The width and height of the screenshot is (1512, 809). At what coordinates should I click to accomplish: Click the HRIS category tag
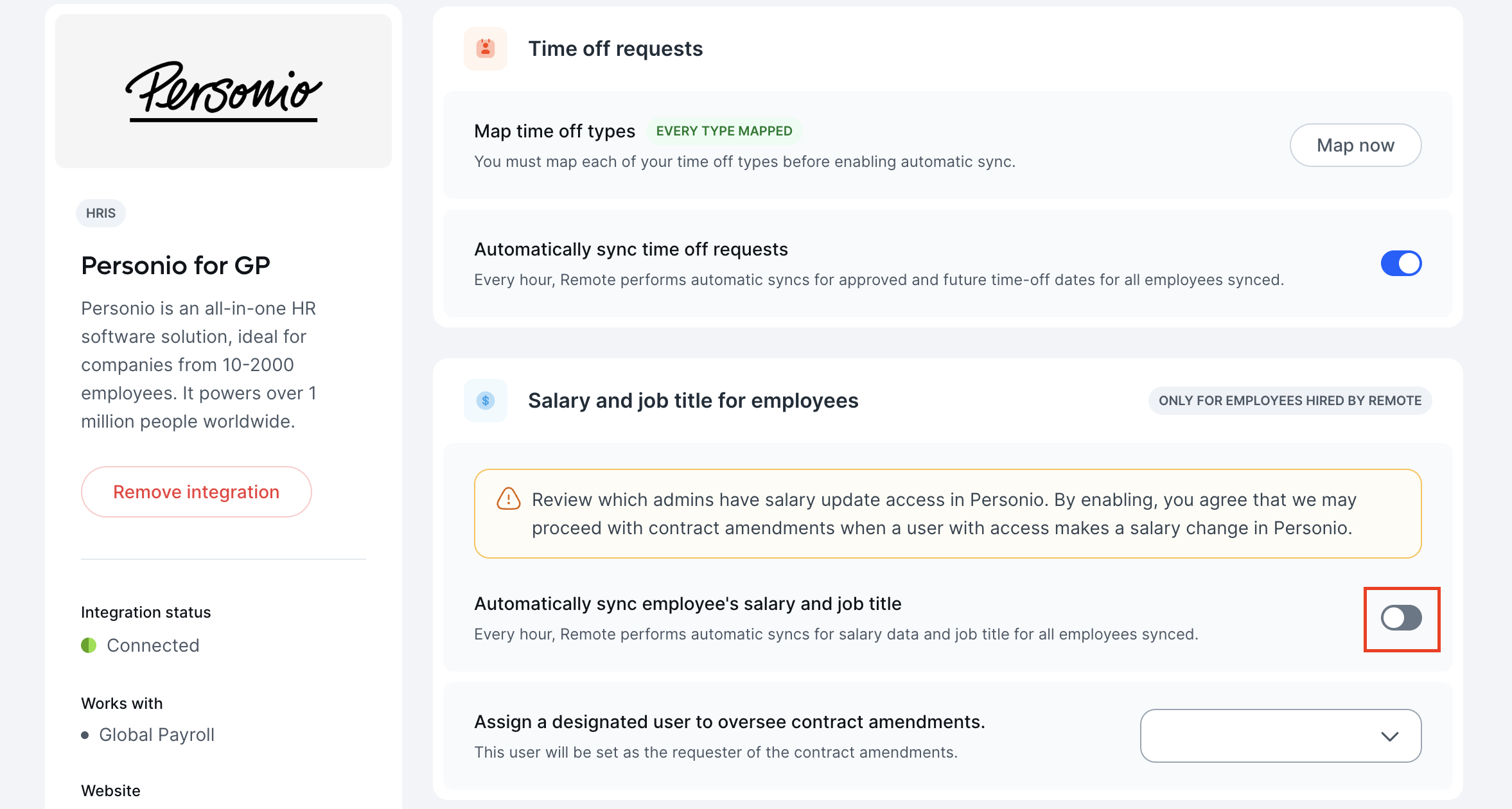[x=101, y=213]
